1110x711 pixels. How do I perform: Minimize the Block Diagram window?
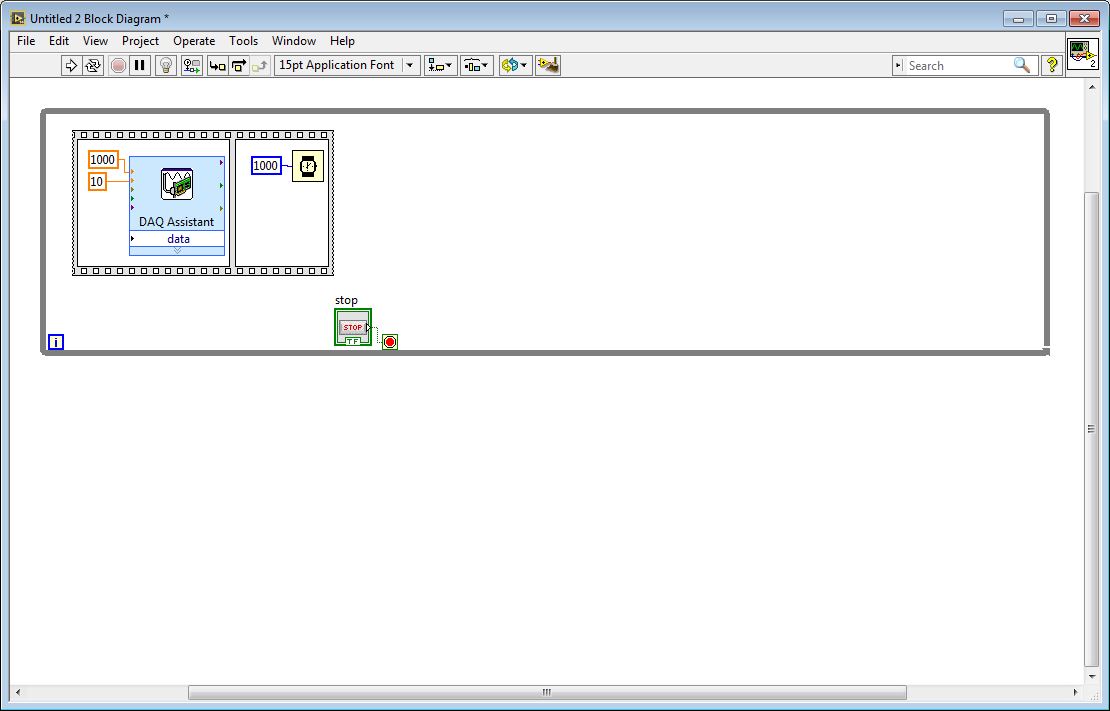pyautogui.click(x=1019, y=19)
